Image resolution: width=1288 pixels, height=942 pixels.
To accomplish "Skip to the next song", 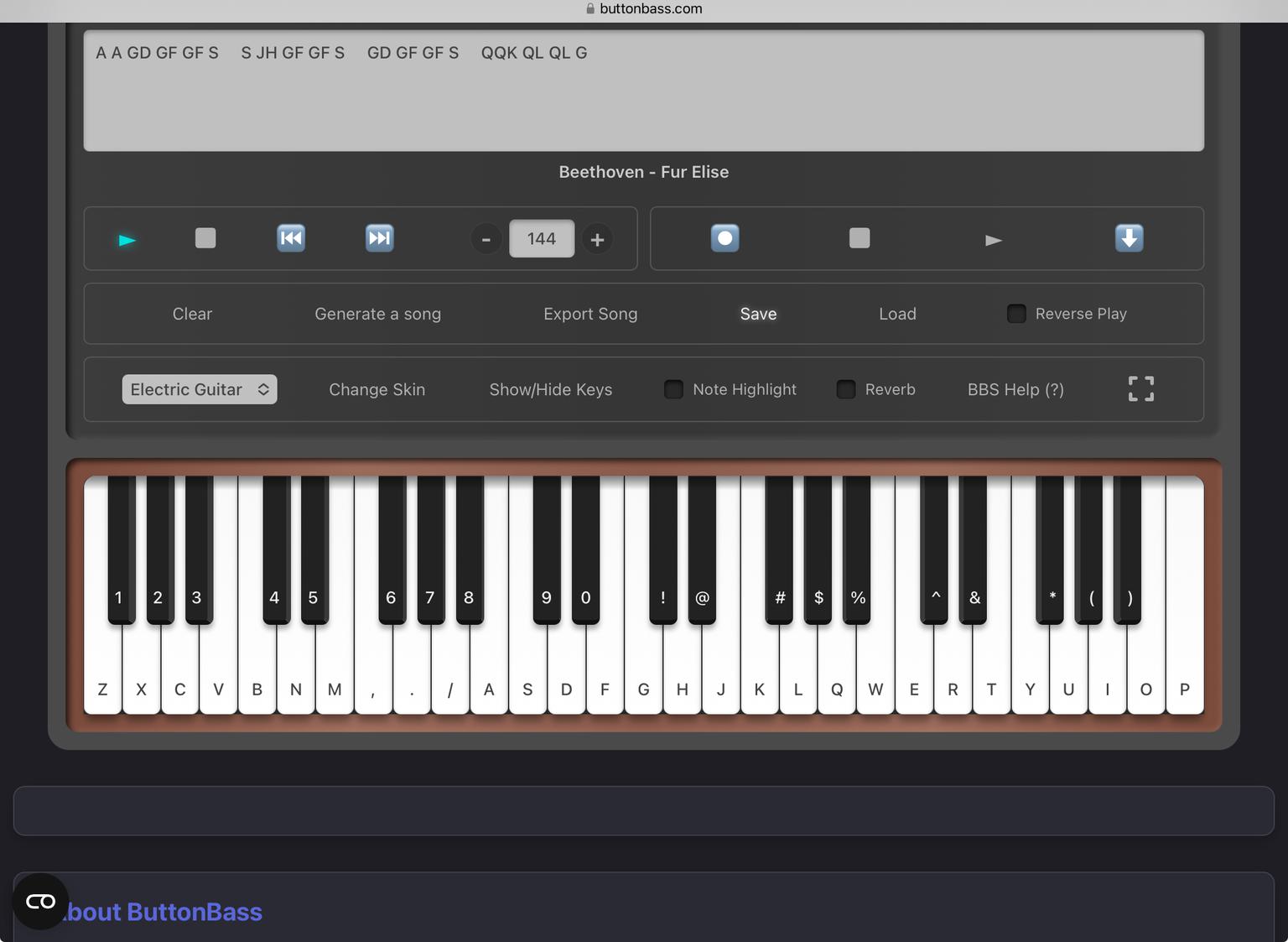I will (x=379, y=238).
